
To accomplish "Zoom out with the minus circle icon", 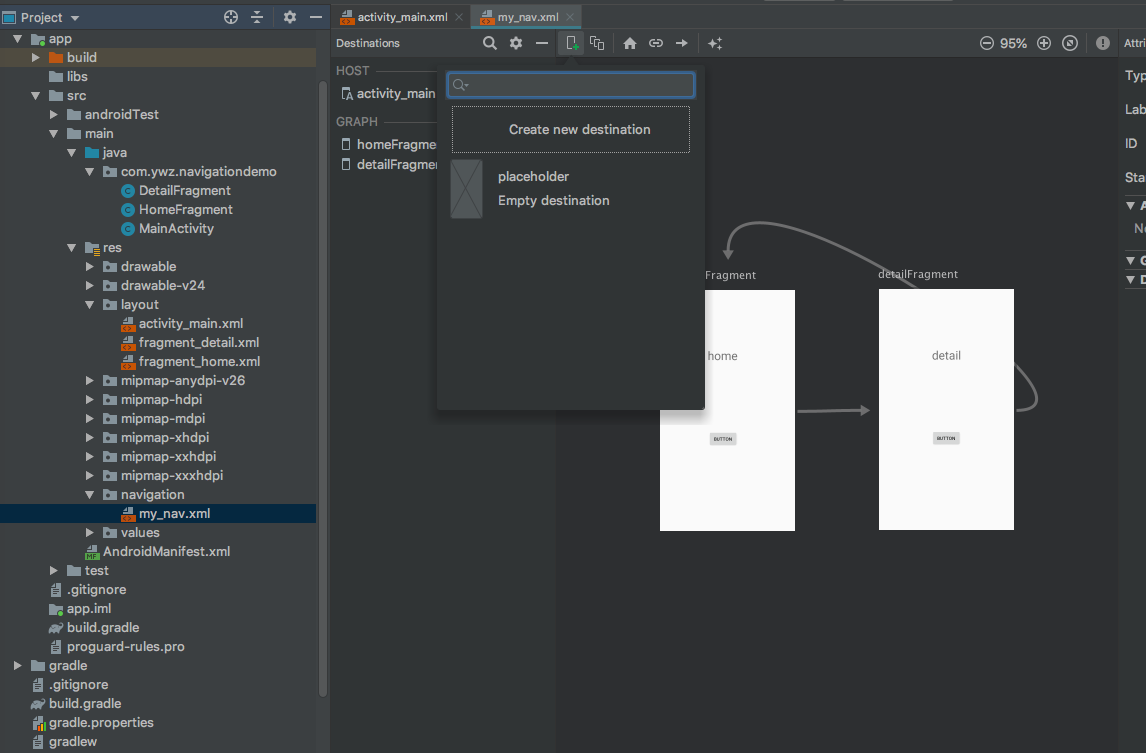I will 987,43.
